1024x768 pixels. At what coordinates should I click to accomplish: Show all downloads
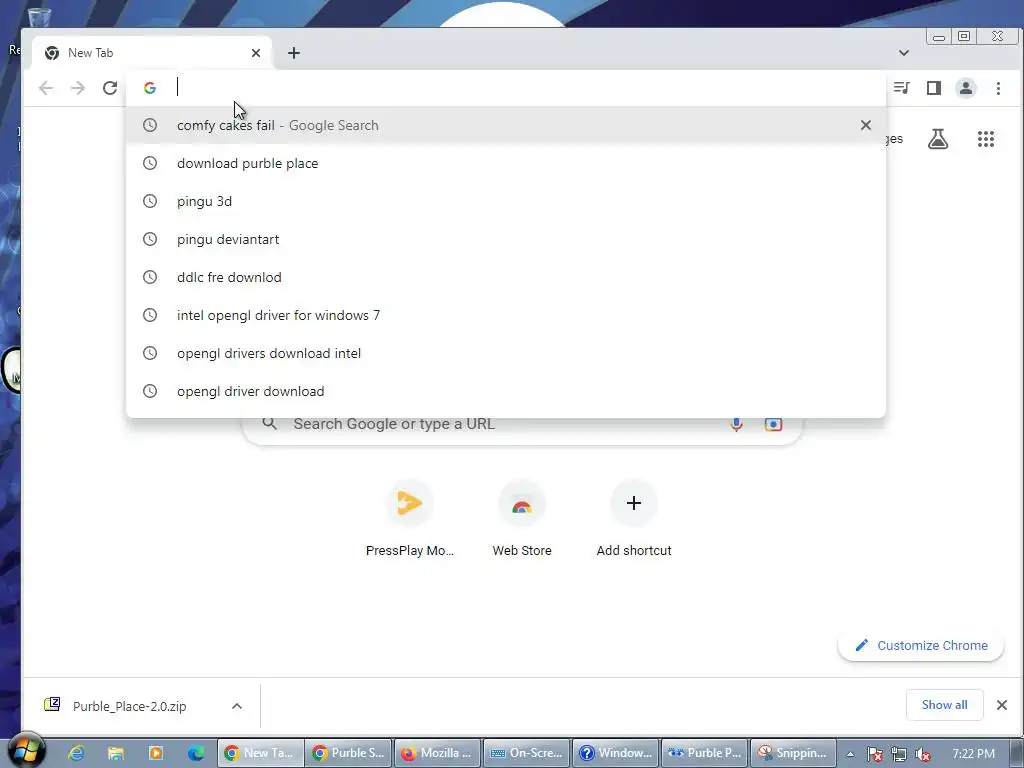[944, 705]
